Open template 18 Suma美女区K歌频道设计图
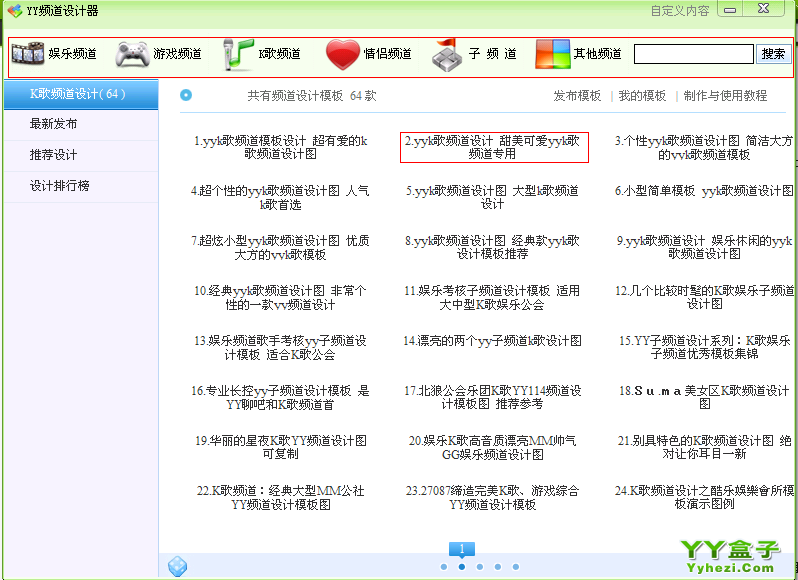This screenshot has height=580, width=798. tap(704, 397)
